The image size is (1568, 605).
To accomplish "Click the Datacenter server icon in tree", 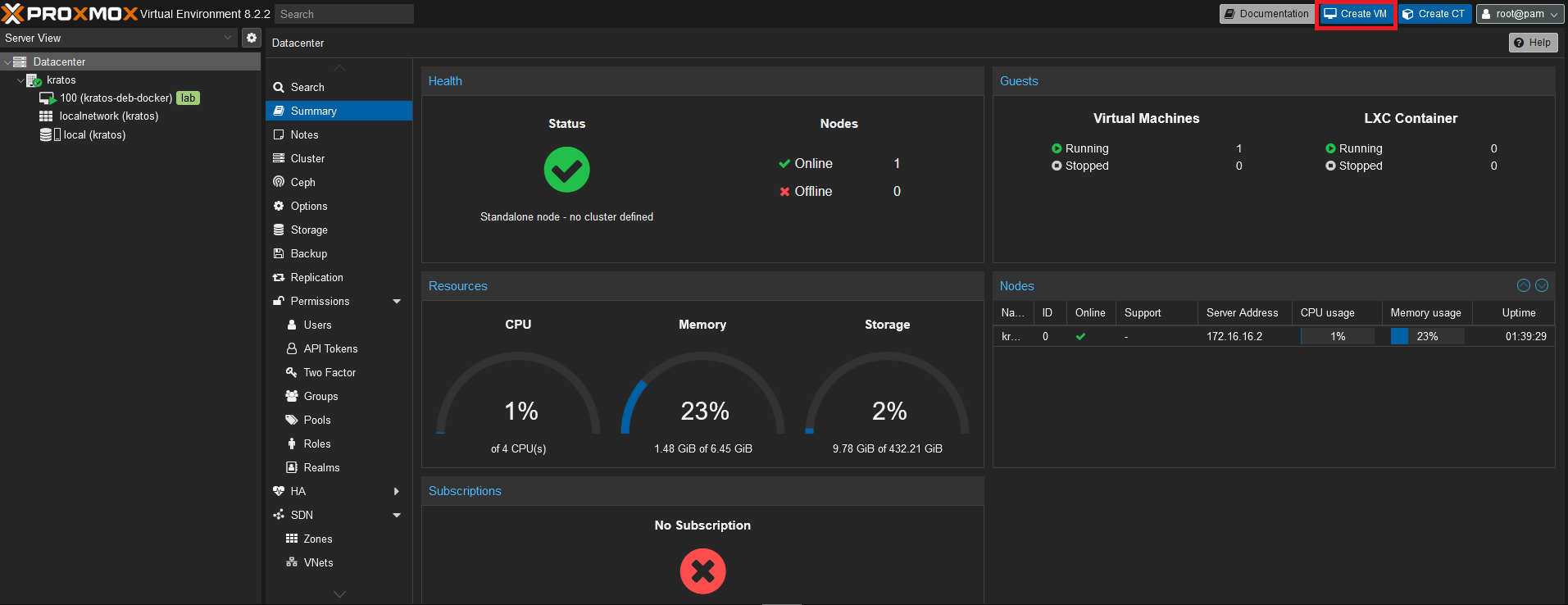I will pos(20,61).
